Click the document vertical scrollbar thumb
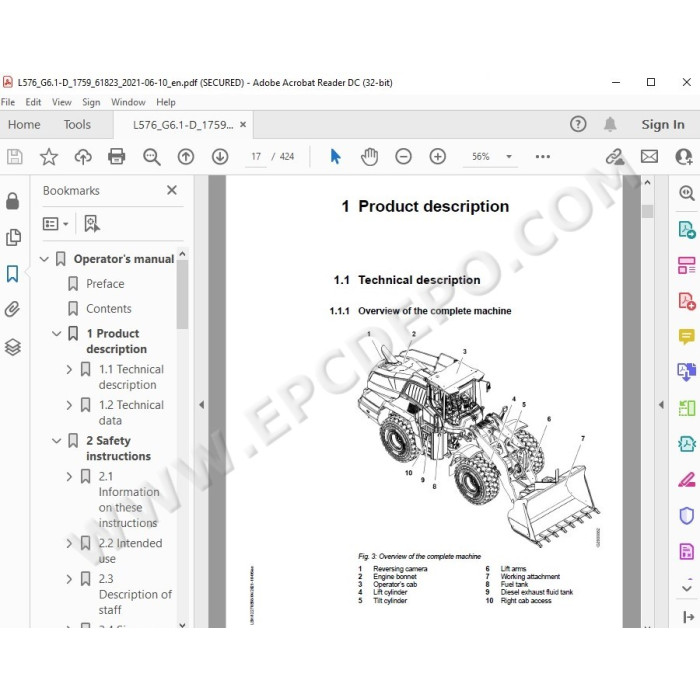 coord(647,211)
